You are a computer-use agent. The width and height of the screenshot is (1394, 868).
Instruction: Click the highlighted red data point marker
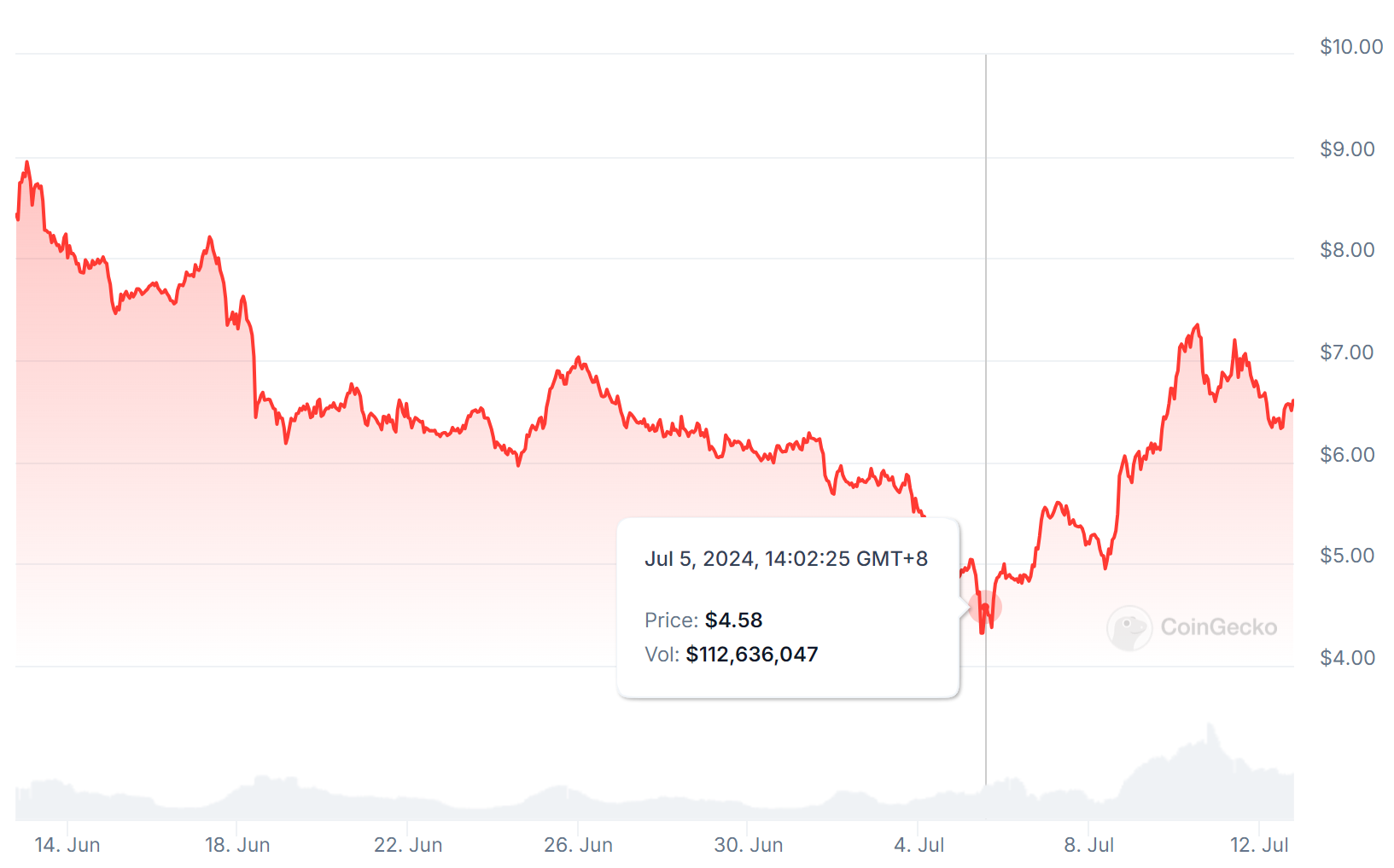click(985, 608)
